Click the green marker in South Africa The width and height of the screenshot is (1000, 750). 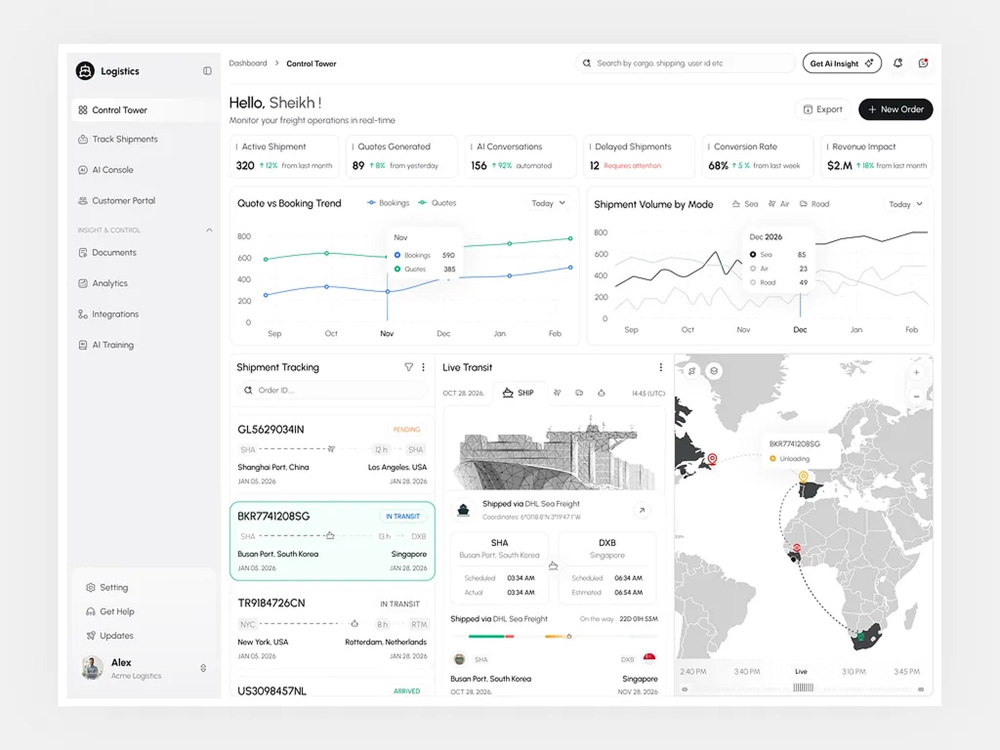862,636
